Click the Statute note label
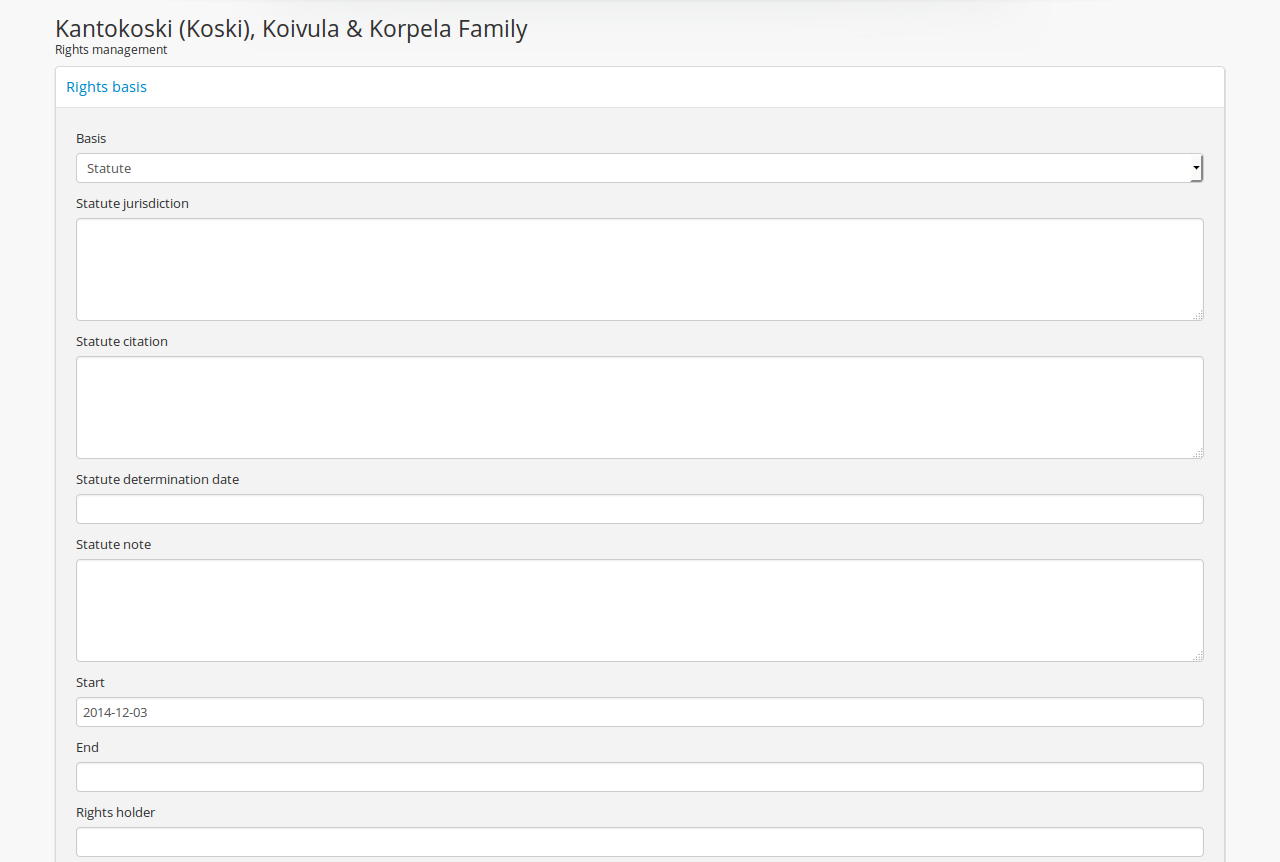This screenshot has height=862, width=1280. pos(113,544)
